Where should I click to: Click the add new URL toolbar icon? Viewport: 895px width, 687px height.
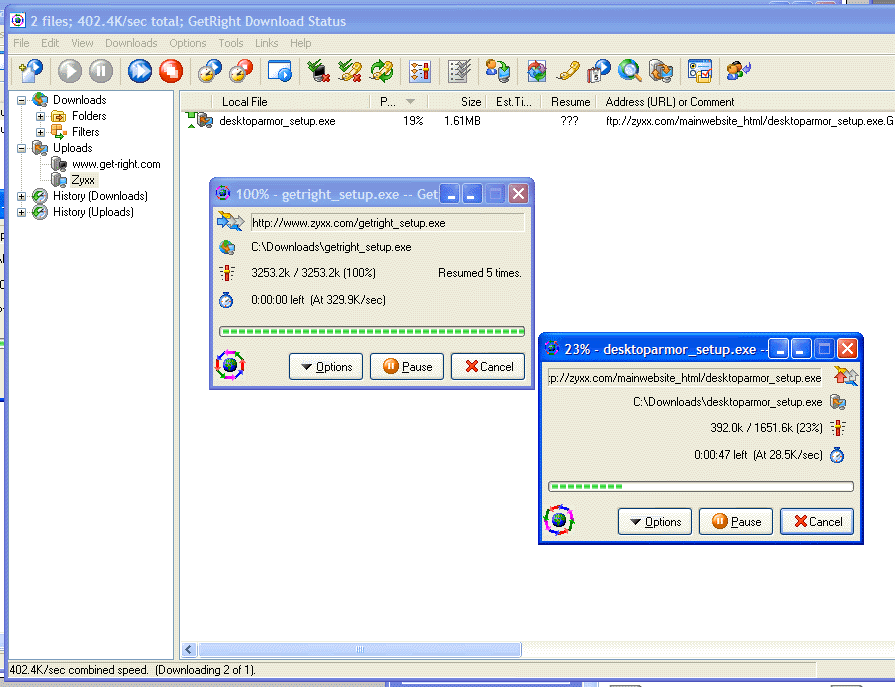point(31,71)
